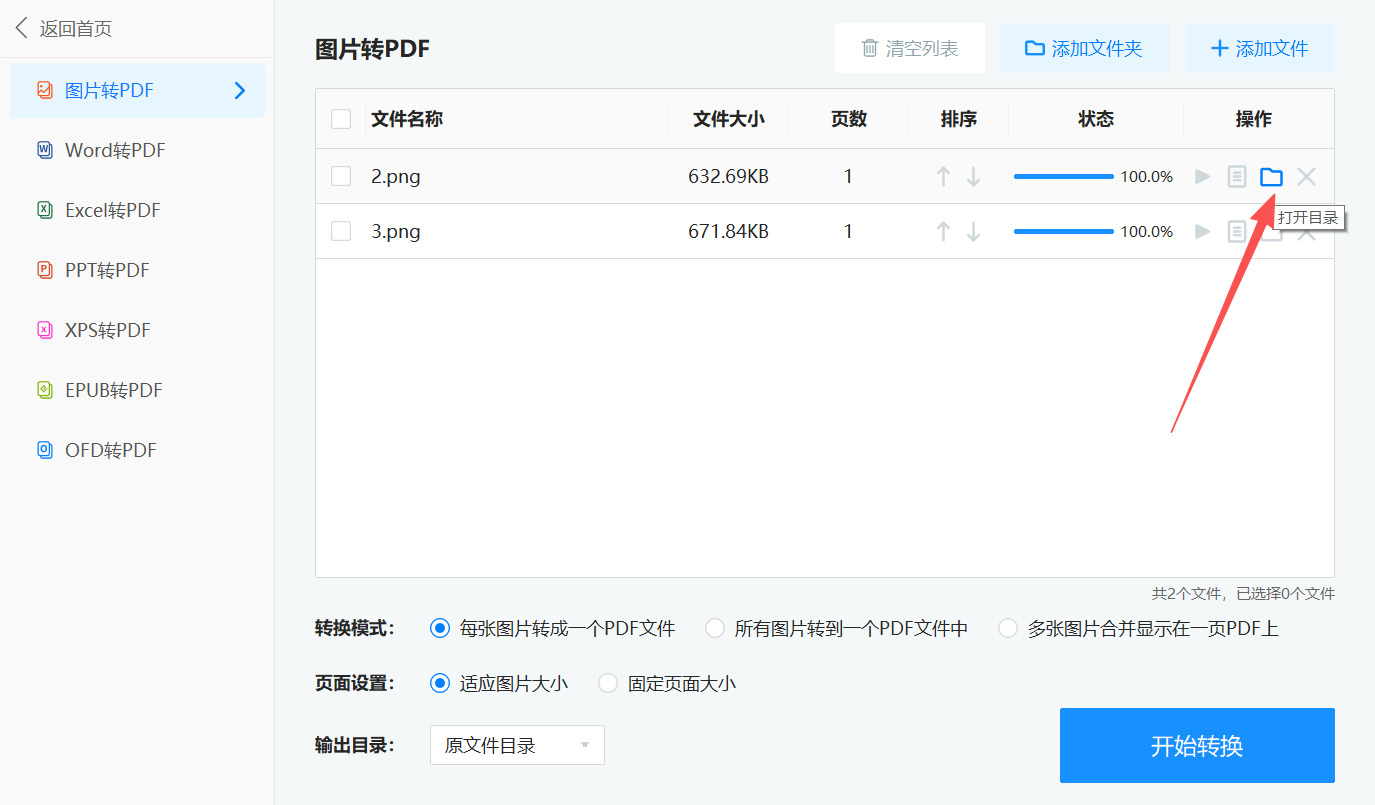Select EPUB转PDF from the sidebar
The width and height of the screenshot is (1375, 805).
110,390
